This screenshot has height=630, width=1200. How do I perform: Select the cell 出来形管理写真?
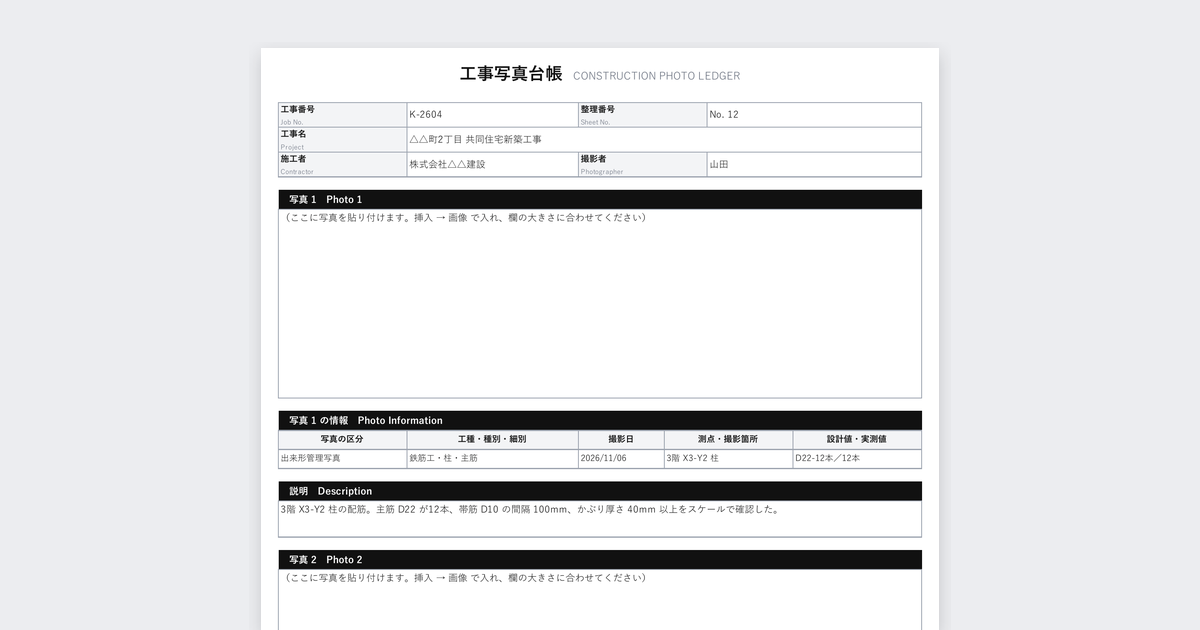[342, 458]
